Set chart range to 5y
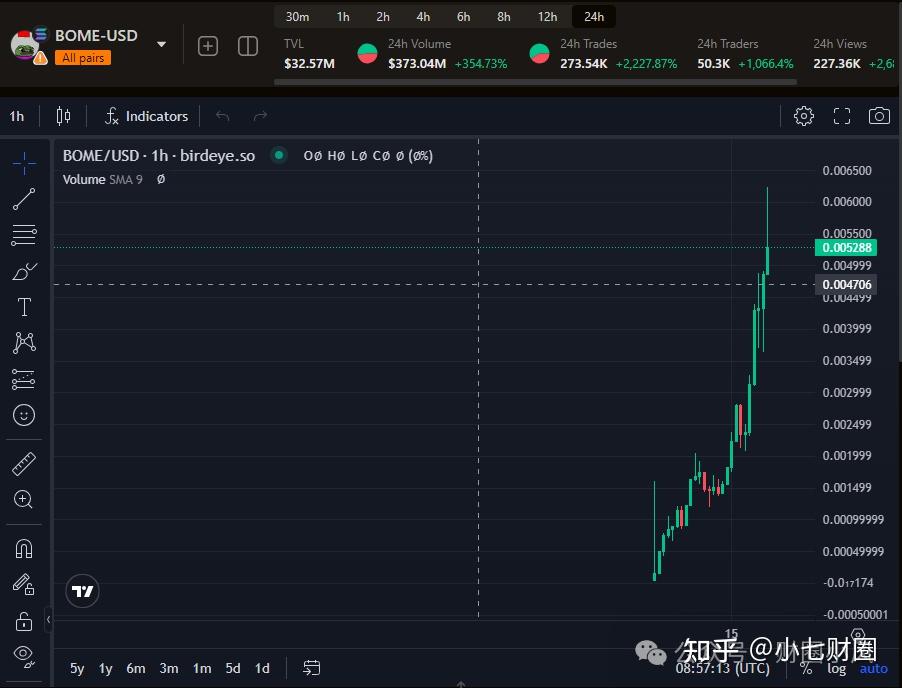902x688 pixels. [77, 668]
